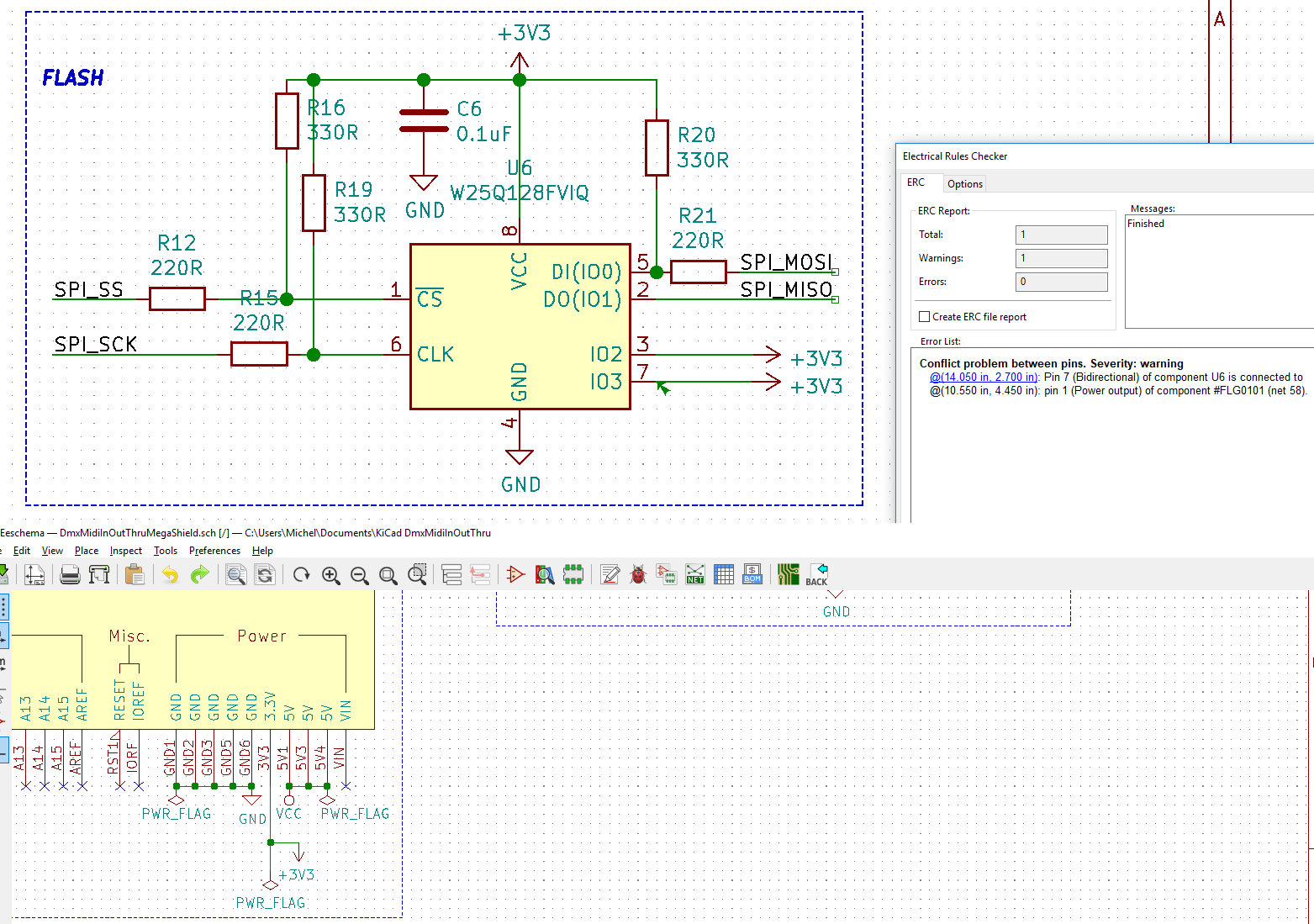Click the Zoom Out magnifier
The image size is (1314, 924).
pyautogui.click(x=359, y=575)
